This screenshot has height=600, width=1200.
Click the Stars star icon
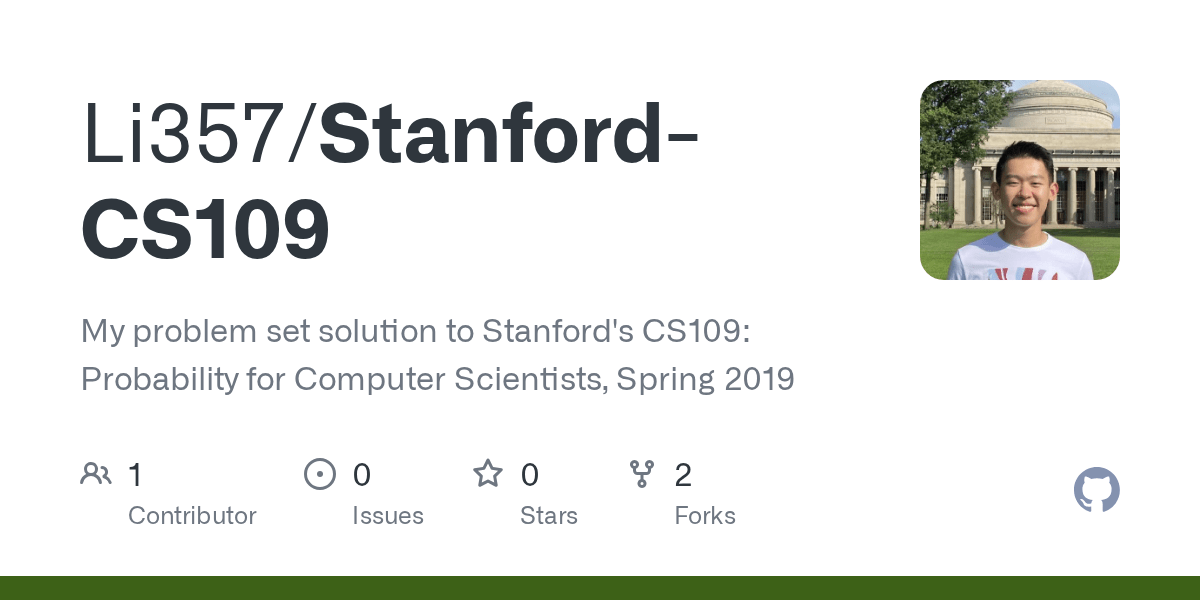point(488,474)
